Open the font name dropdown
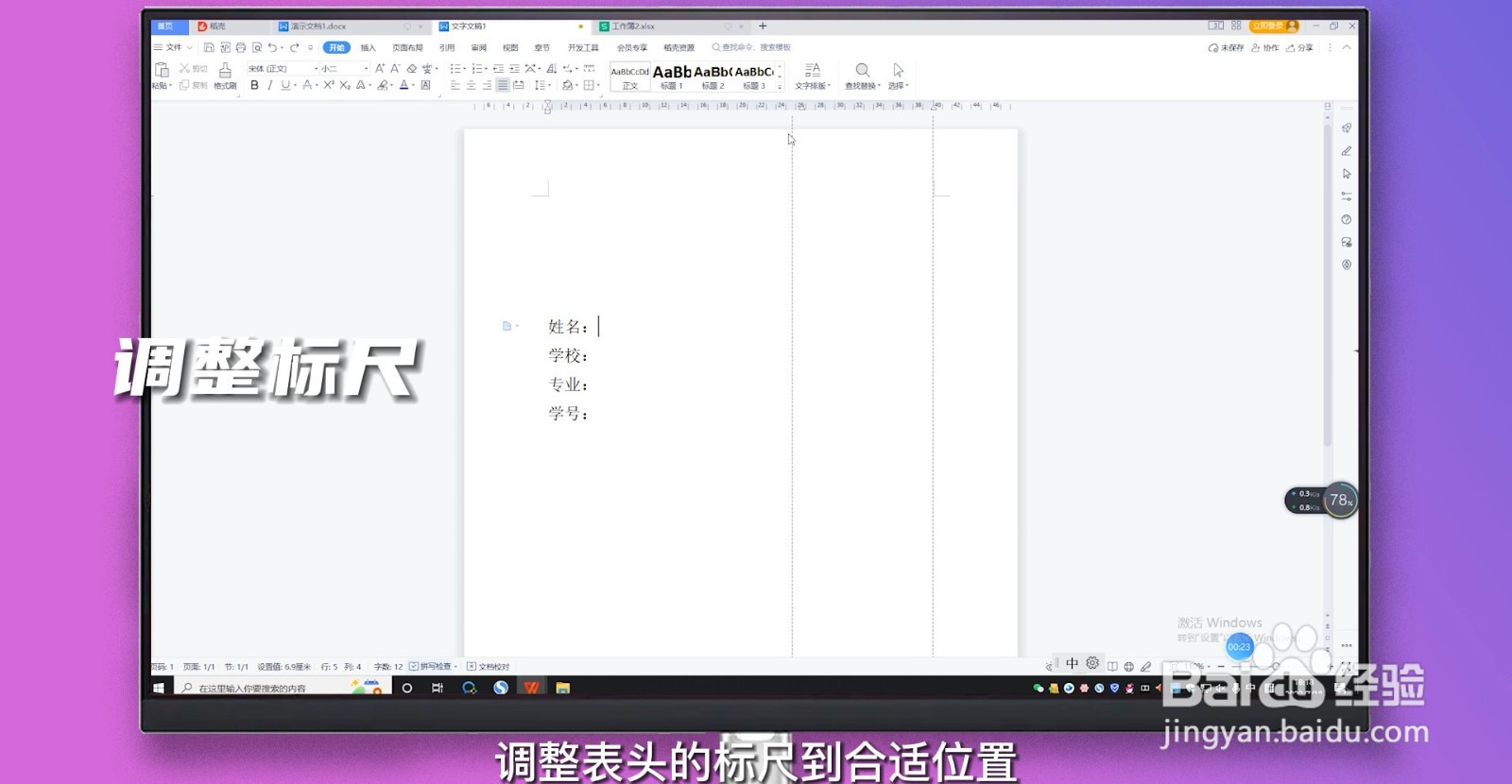Image resolution: width=1512 pixels, height=784 pixels. point(316,68)
